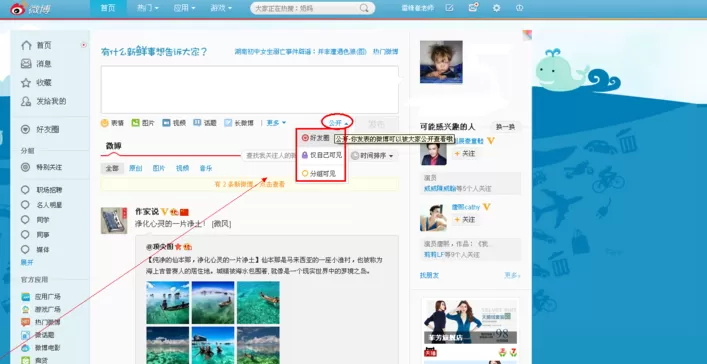Open 热门 dropdown in top navigation
This screenshot has height=364, width=707.
[147, 8]
